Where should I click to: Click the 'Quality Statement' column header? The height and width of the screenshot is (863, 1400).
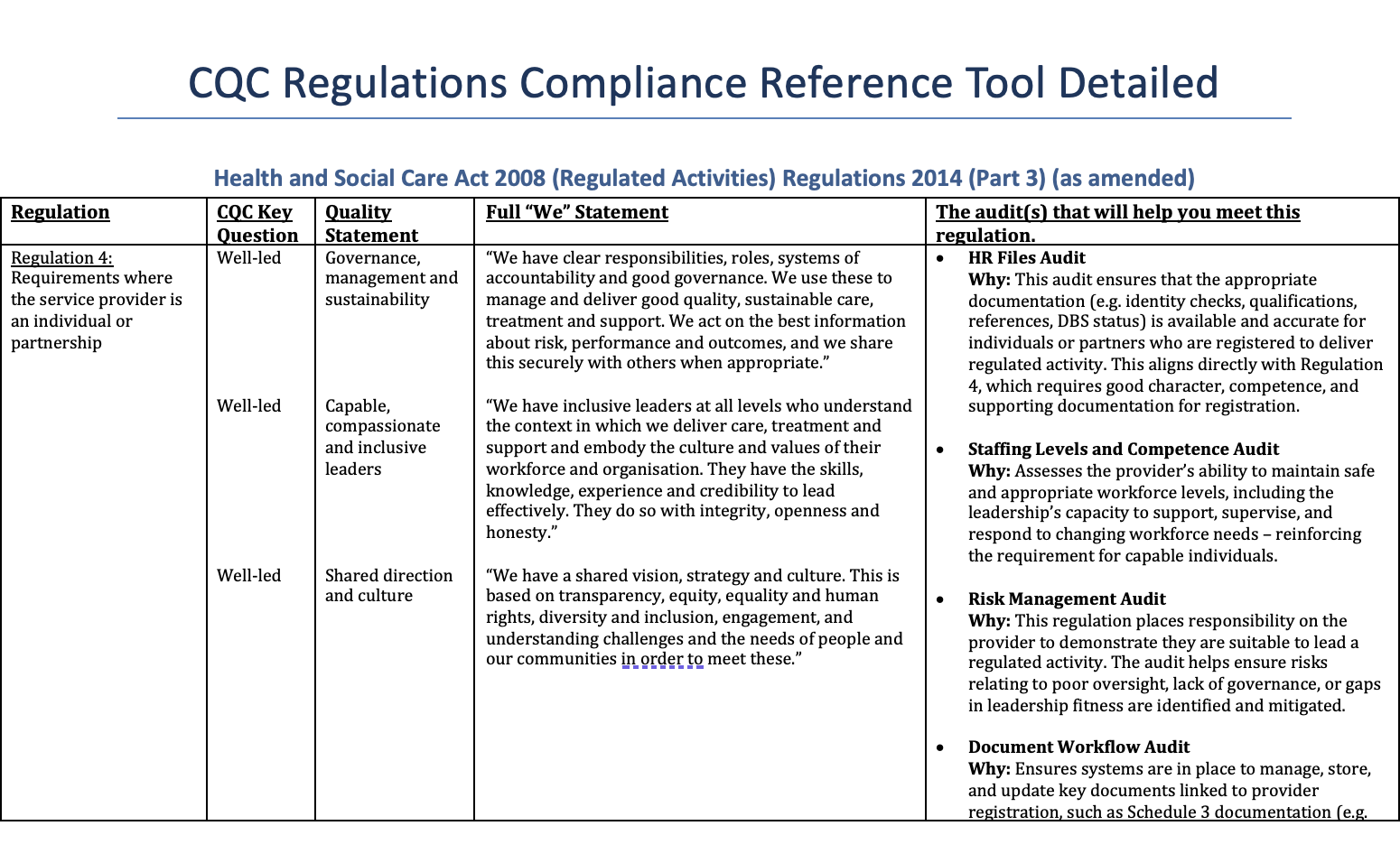pos(371,223)
